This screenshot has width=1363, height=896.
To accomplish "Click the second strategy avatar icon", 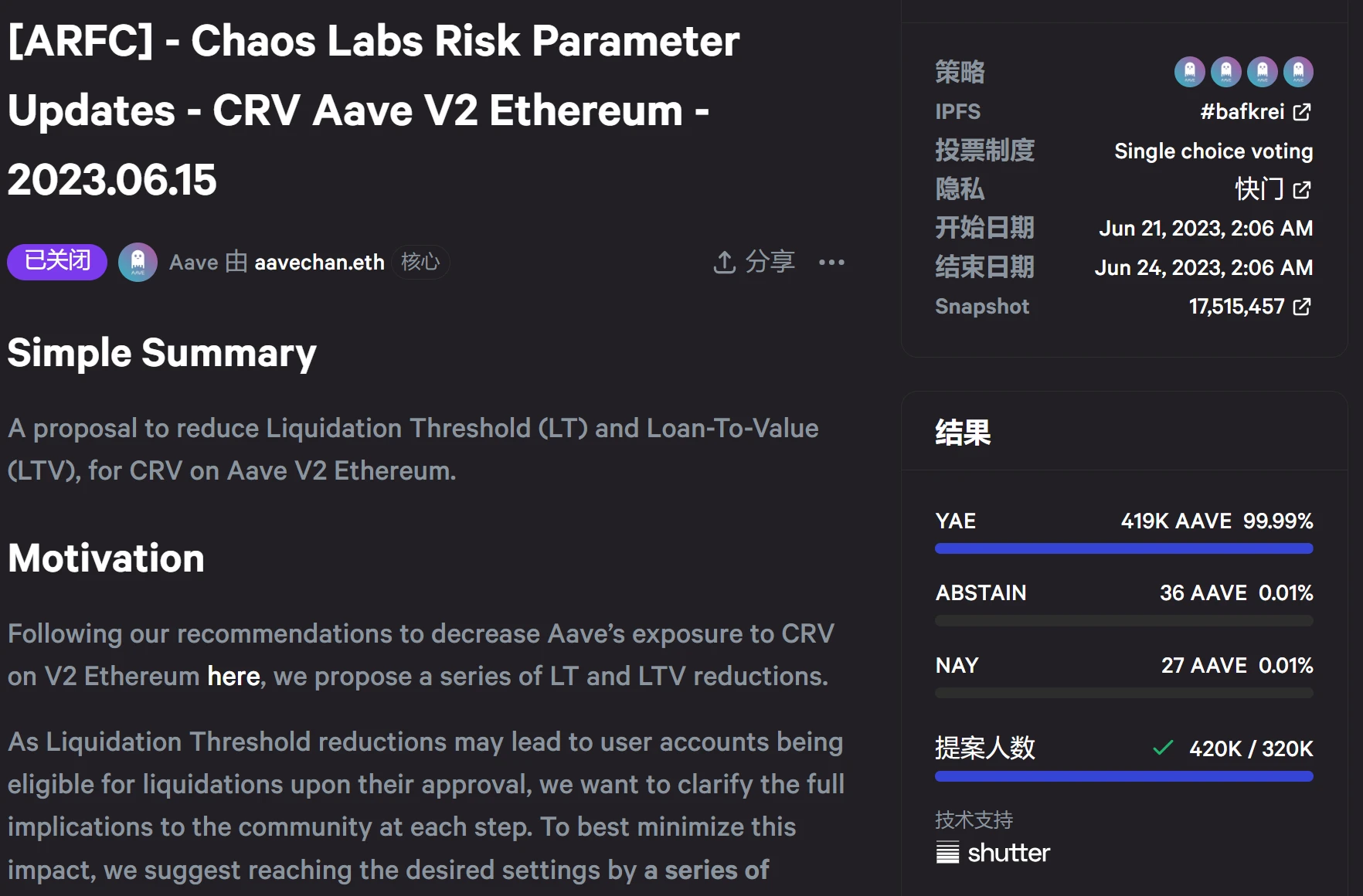I will point(1225,72).
